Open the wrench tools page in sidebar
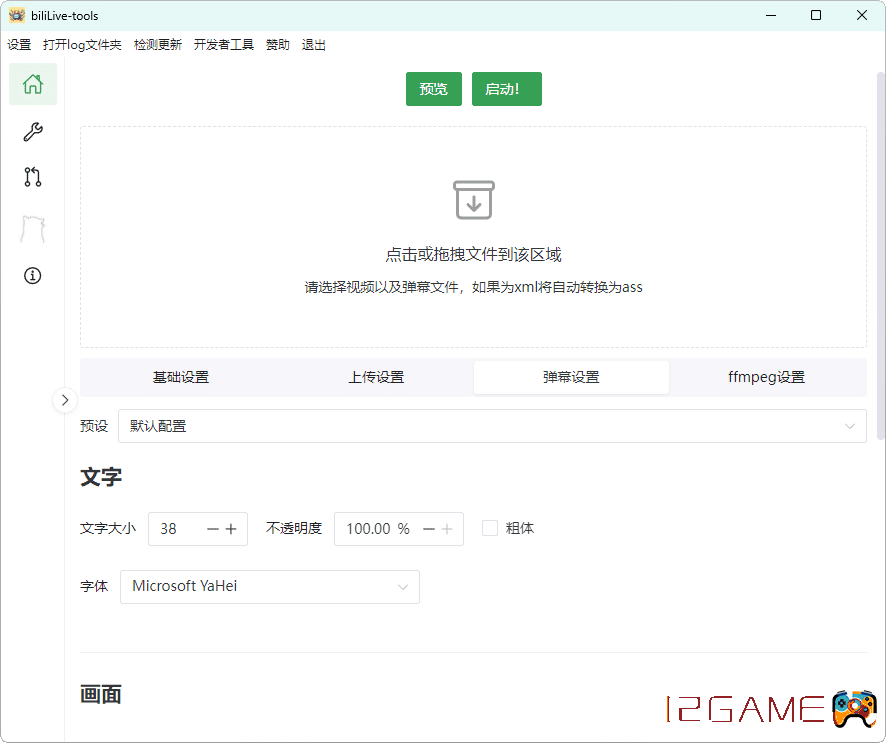 tap(33, 132)
